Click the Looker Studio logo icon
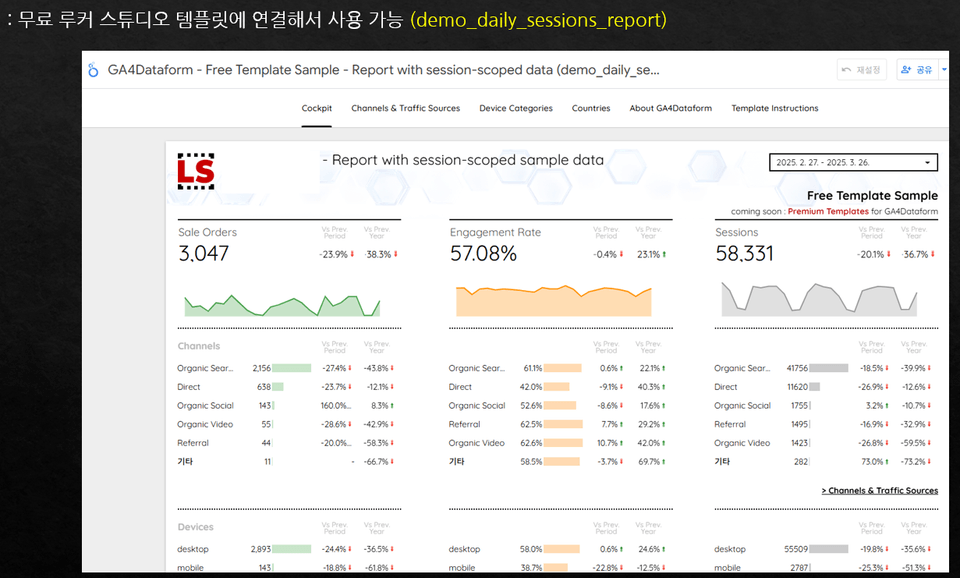This screenshot has width=960, height=578. click(93, 70)
